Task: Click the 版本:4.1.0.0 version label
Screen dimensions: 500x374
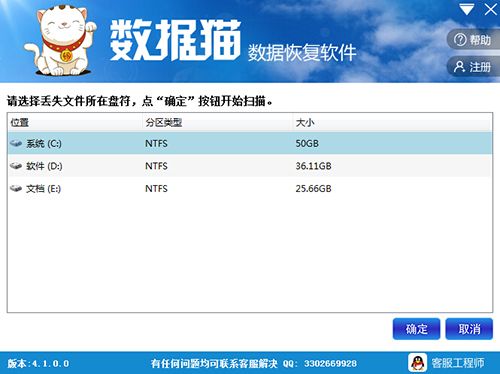Action: point(38,363)
